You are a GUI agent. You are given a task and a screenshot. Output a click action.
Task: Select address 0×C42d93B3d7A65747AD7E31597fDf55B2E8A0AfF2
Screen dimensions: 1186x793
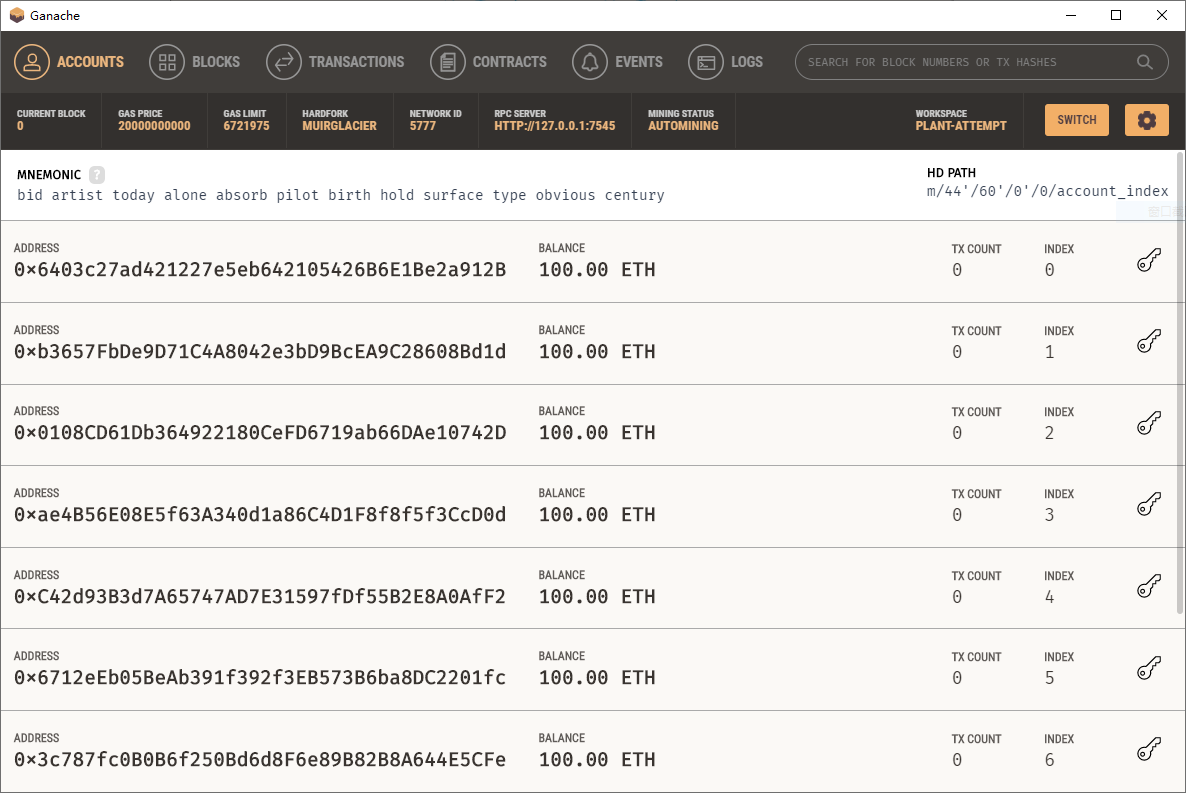click(259, 597)
